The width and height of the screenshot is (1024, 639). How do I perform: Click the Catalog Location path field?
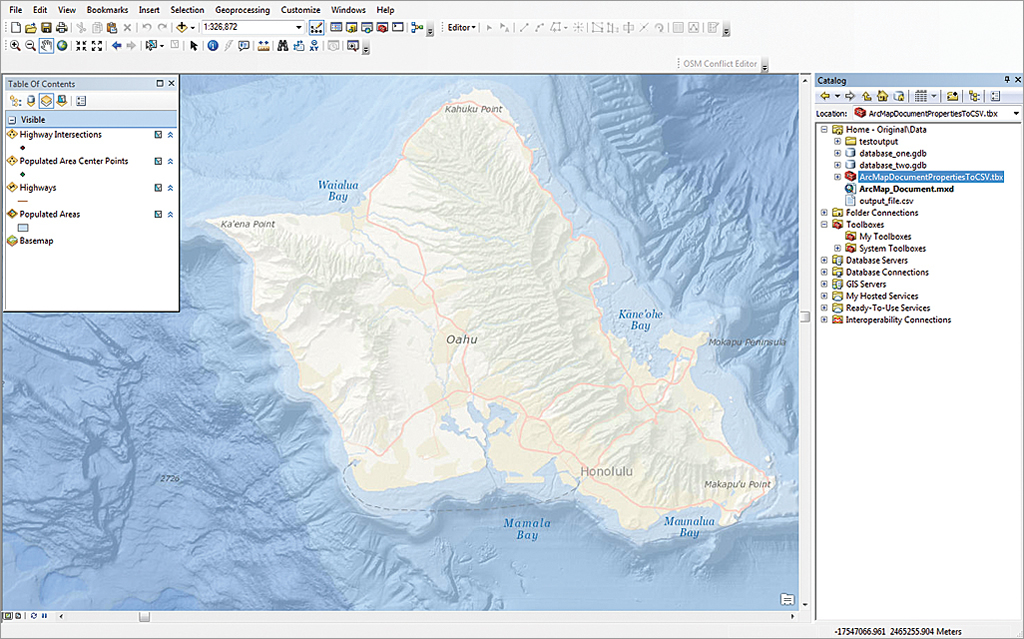coord(930,114)
